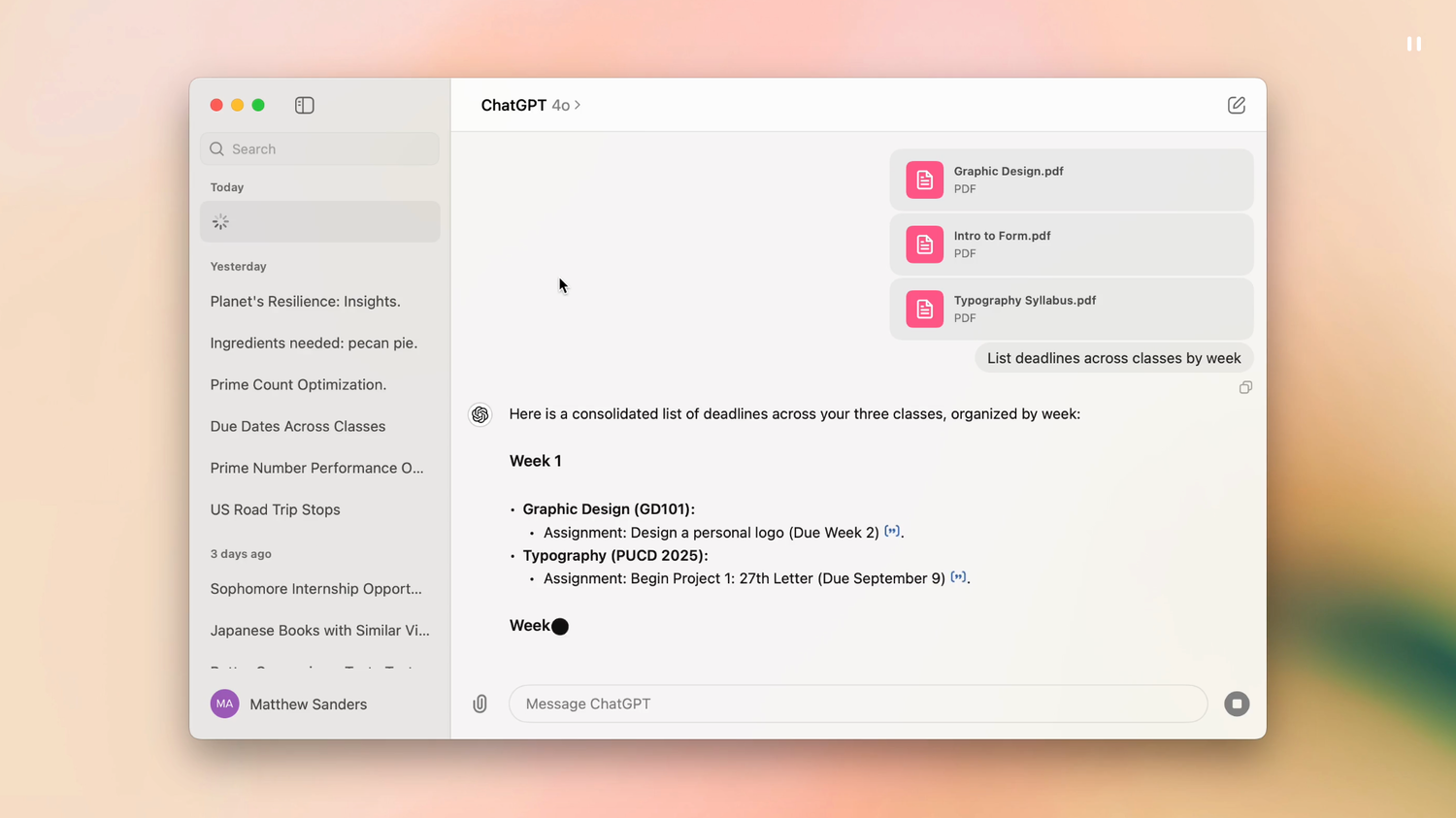Expand the ChatGPT 4o model selector

pyautogui.click(x=530, y=105)
